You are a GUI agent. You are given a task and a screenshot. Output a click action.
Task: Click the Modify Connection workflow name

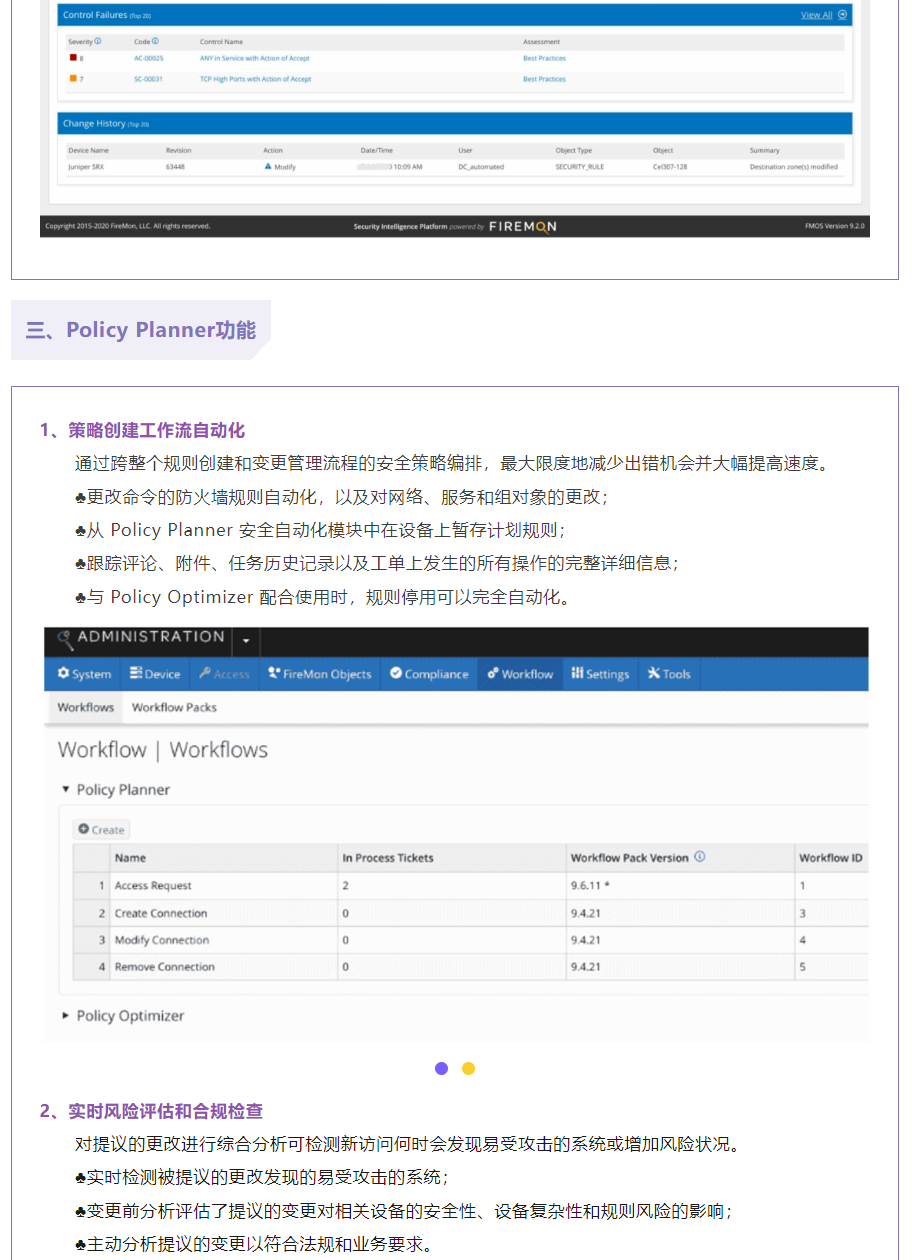162,940
